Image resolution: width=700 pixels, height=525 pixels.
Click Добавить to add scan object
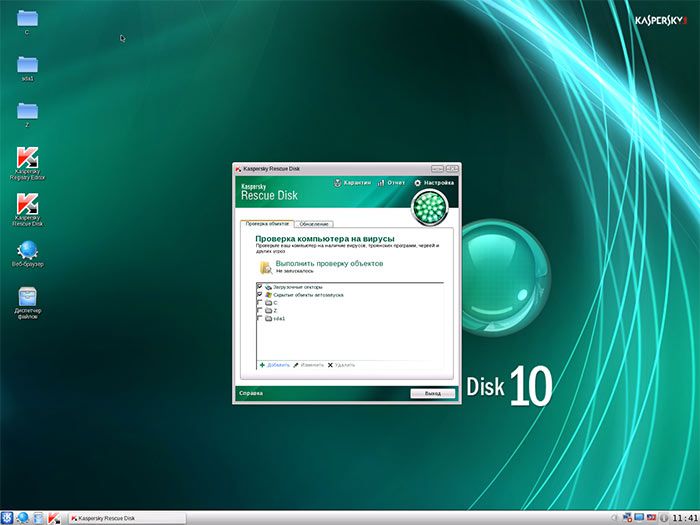pyautogui.click(x=275, y=365)
